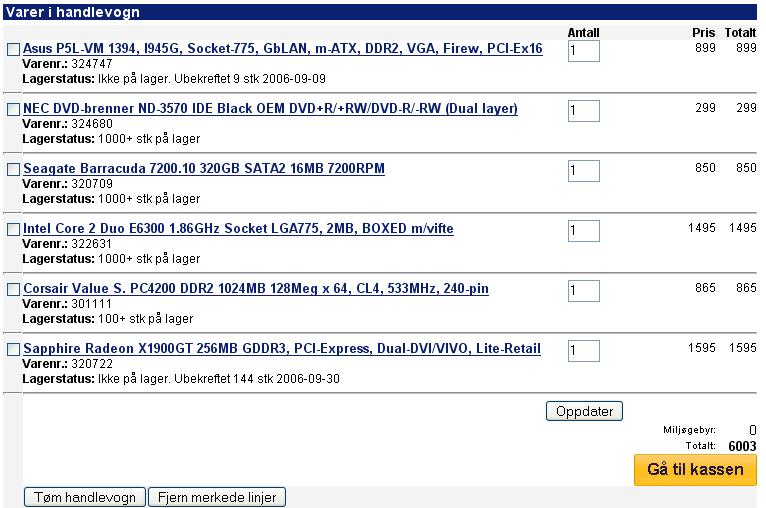766x508 pixels.
Task: Click quantity box for Seagate Barracuda
Action: coord(584,171)
